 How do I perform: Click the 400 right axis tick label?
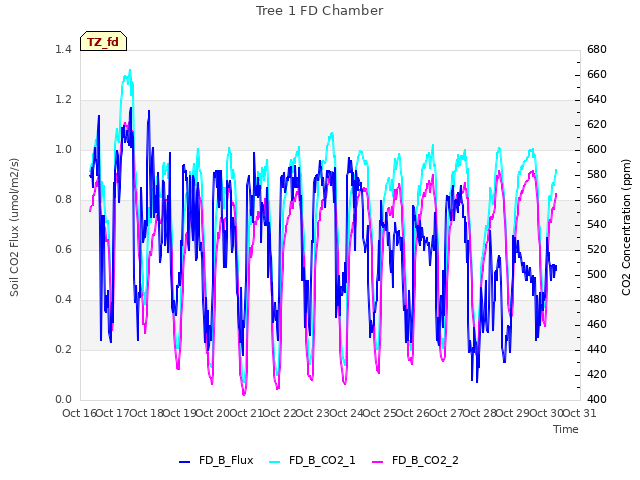coord(597,400)
